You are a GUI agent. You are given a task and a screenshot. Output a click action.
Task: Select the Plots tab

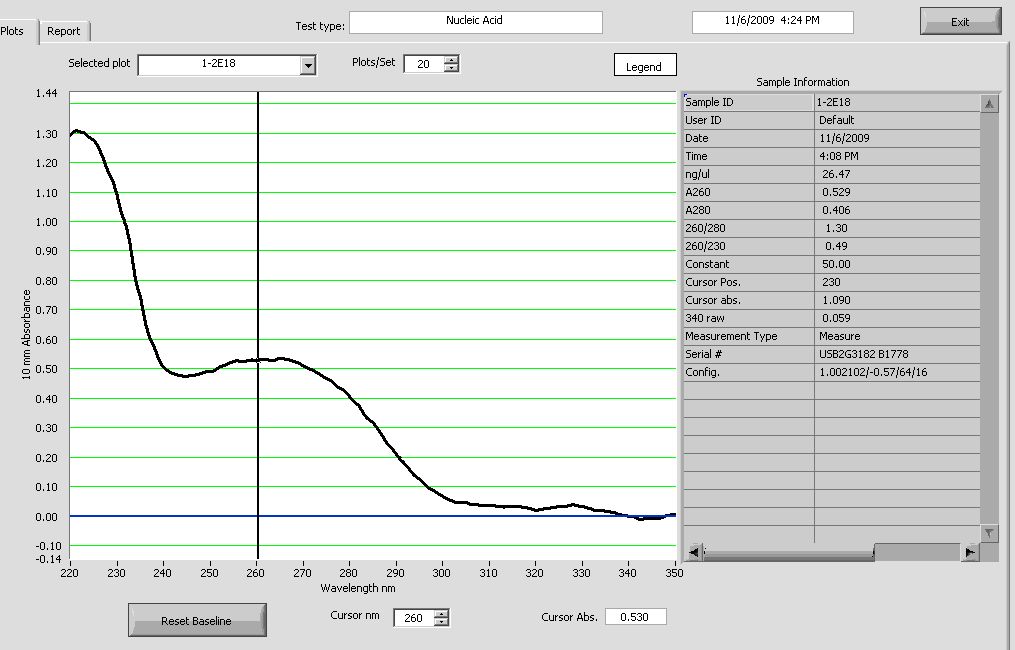[x=12, y=31]
